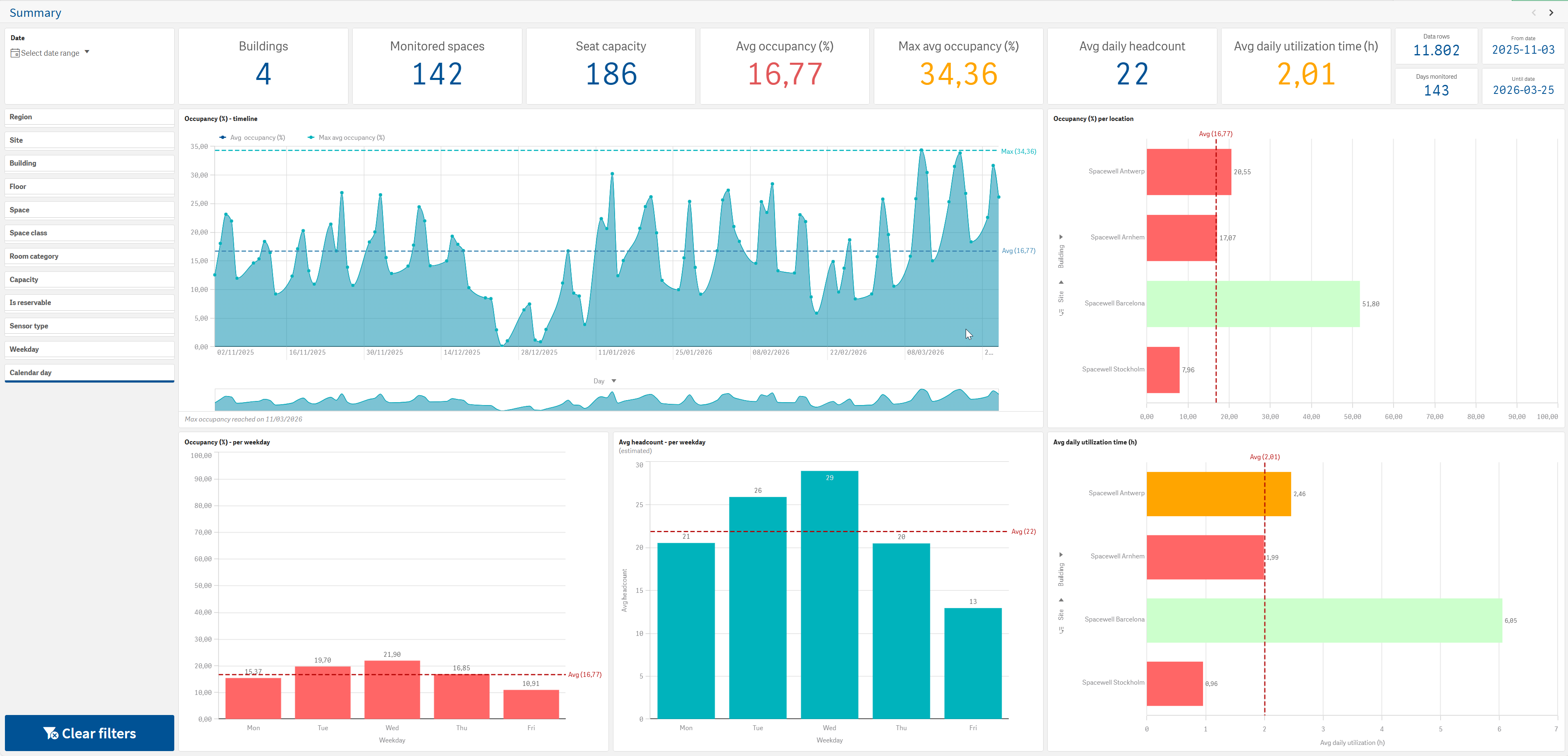Open the Space class filter
Viewport: 1568px width, 756px height.
tap(89, 233)
